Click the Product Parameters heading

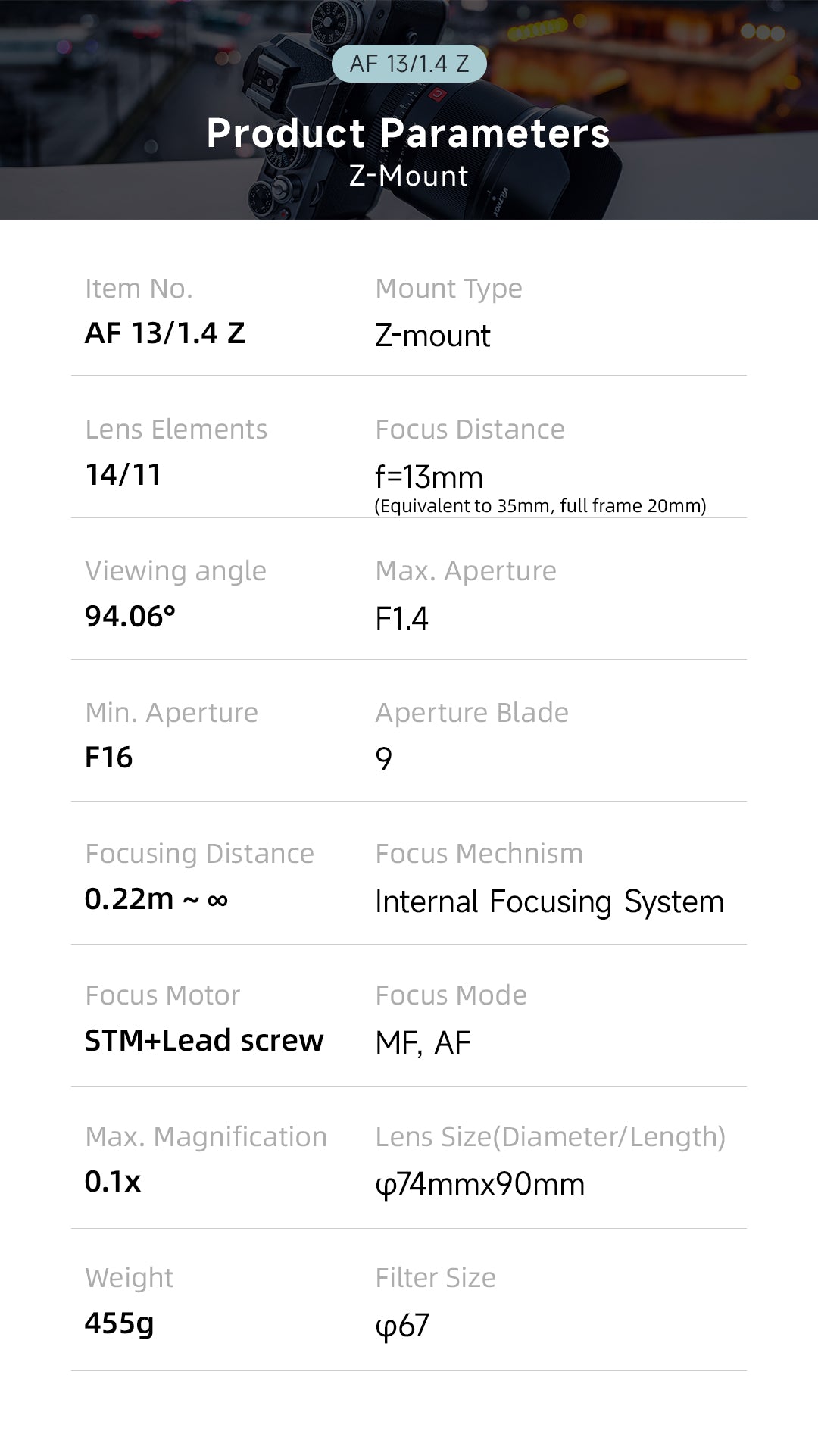tap(408, 133)
